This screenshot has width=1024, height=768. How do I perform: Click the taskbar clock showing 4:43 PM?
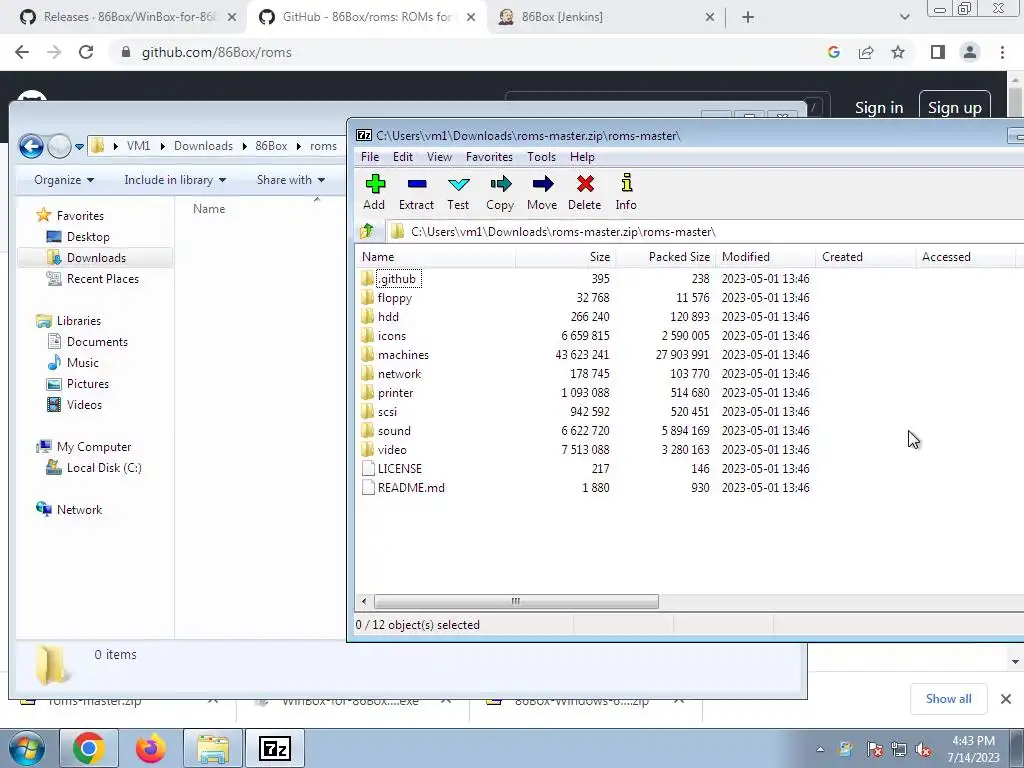(973, 749)
